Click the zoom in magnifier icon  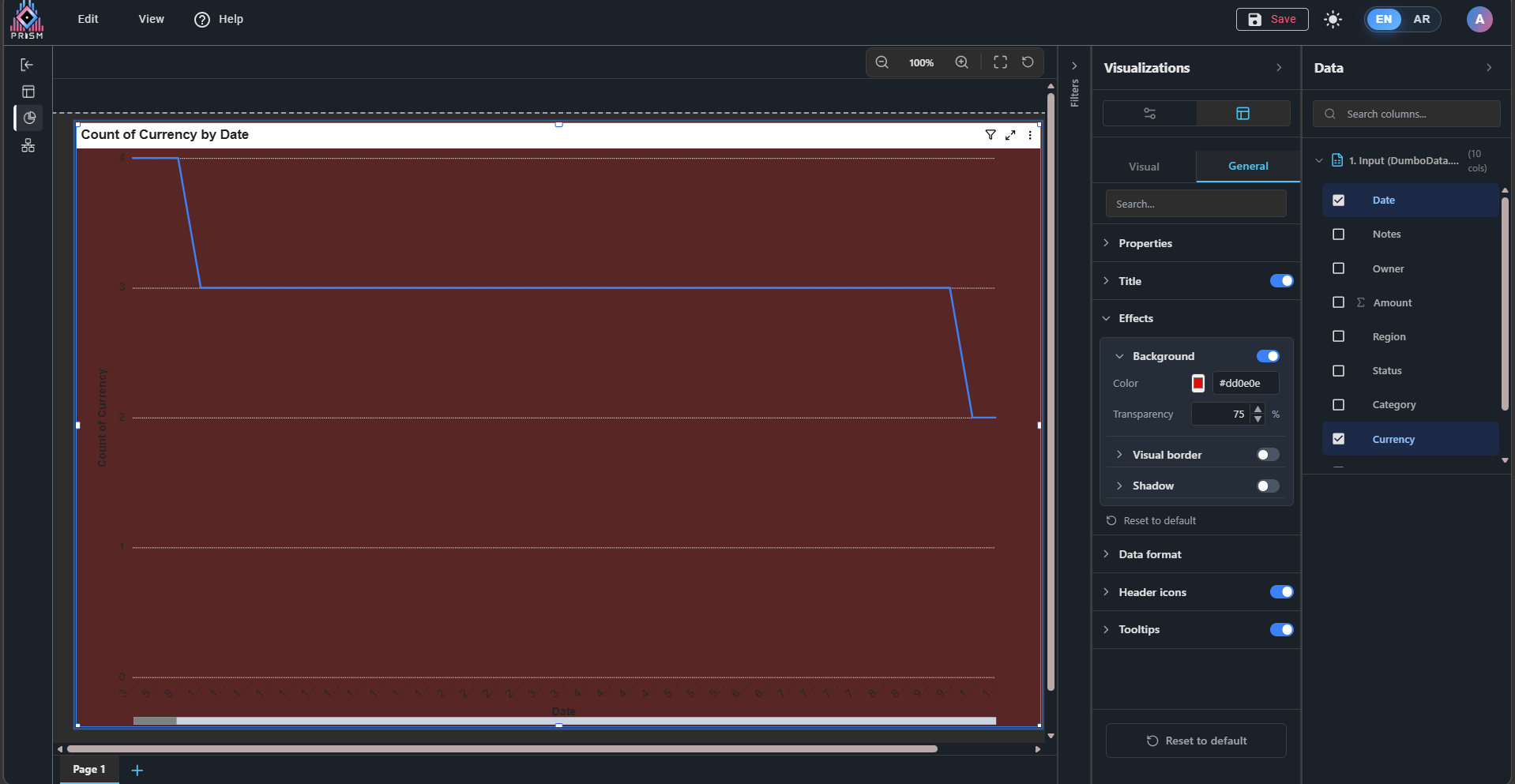961,62
